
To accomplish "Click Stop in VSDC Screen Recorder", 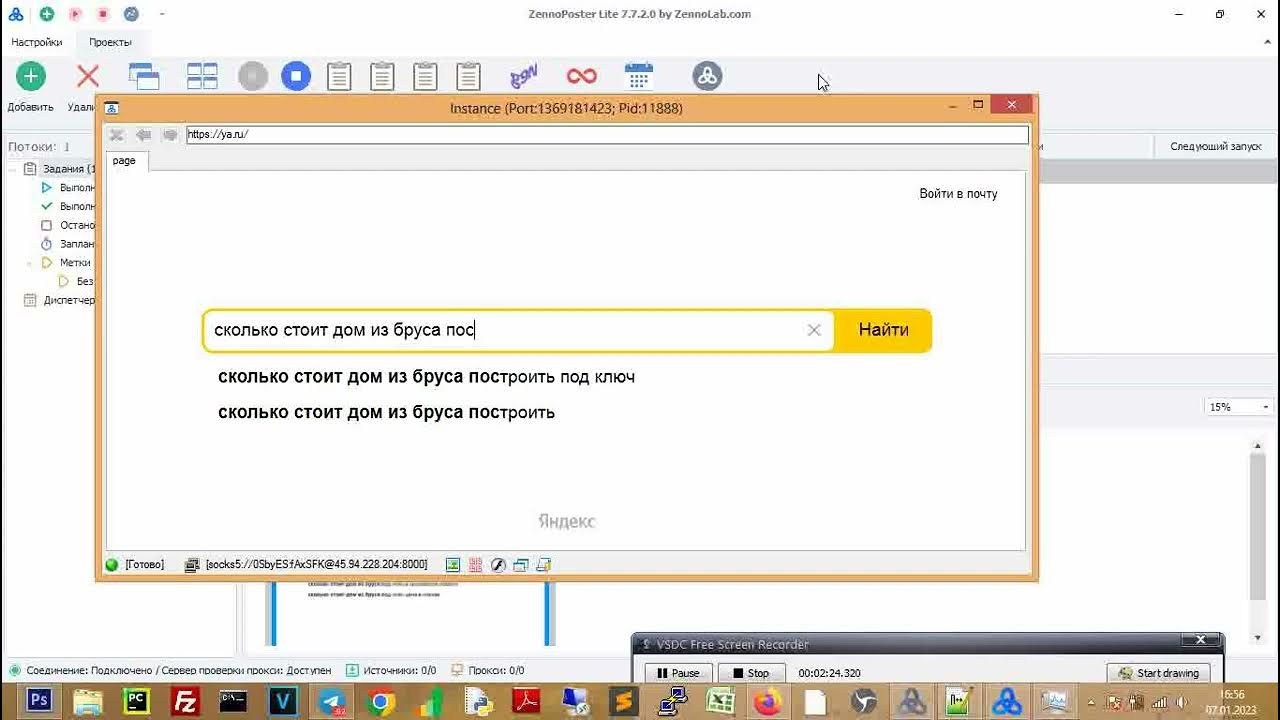I will 750,673.
